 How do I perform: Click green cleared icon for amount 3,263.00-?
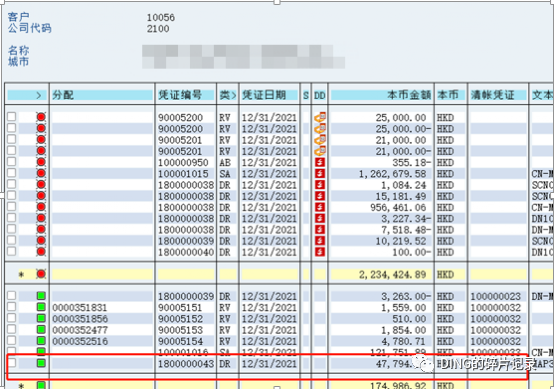(x=41, y=296)
